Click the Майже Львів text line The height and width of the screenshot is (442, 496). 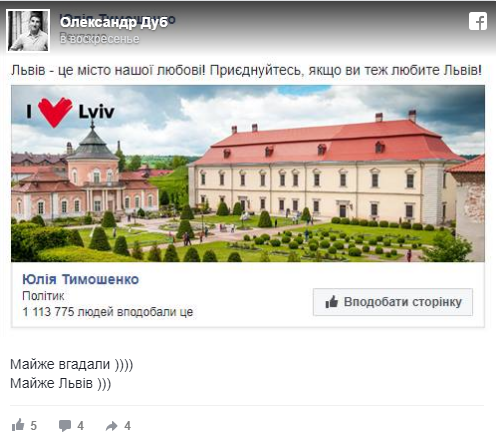[60, 383]
